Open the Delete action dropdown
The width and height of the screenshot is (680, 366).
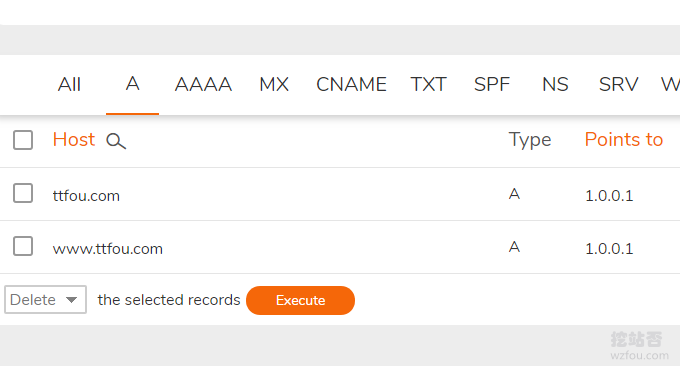[45, 300]
